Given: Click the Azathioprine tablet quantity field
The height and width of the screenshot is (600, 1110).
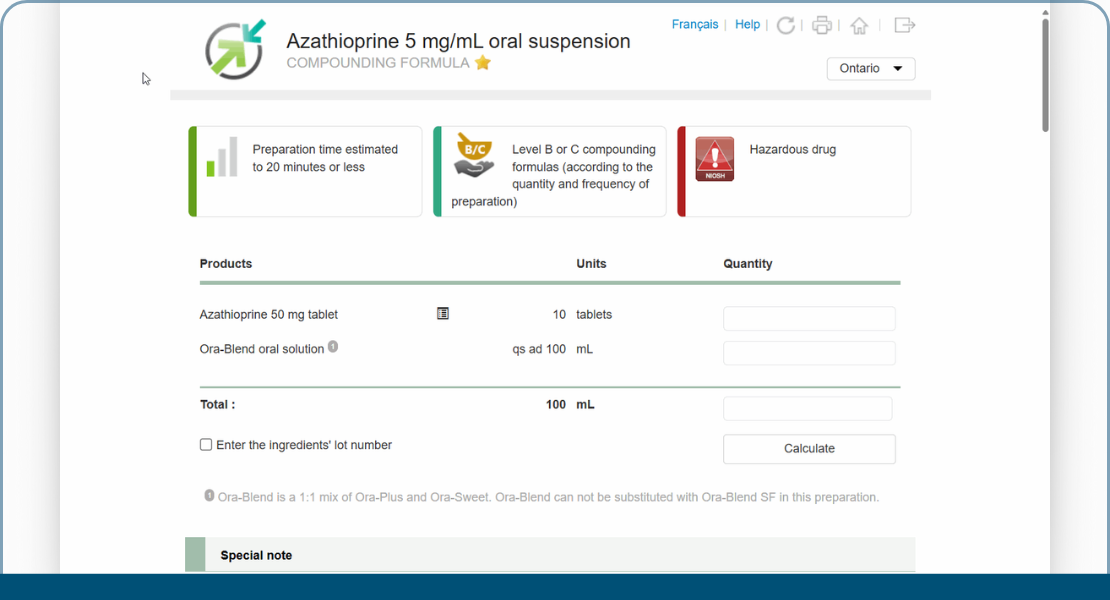Looking at the screenshot, I should coord(809,319).
